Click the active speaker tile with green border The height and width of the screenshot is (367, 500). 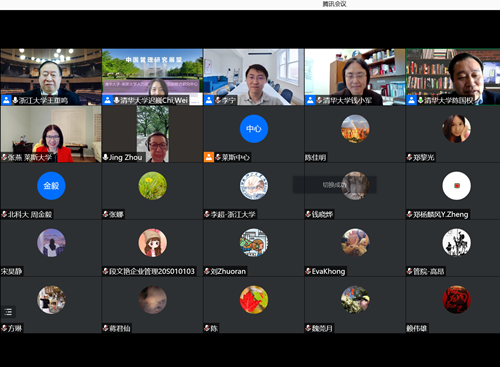click(453, 77)
